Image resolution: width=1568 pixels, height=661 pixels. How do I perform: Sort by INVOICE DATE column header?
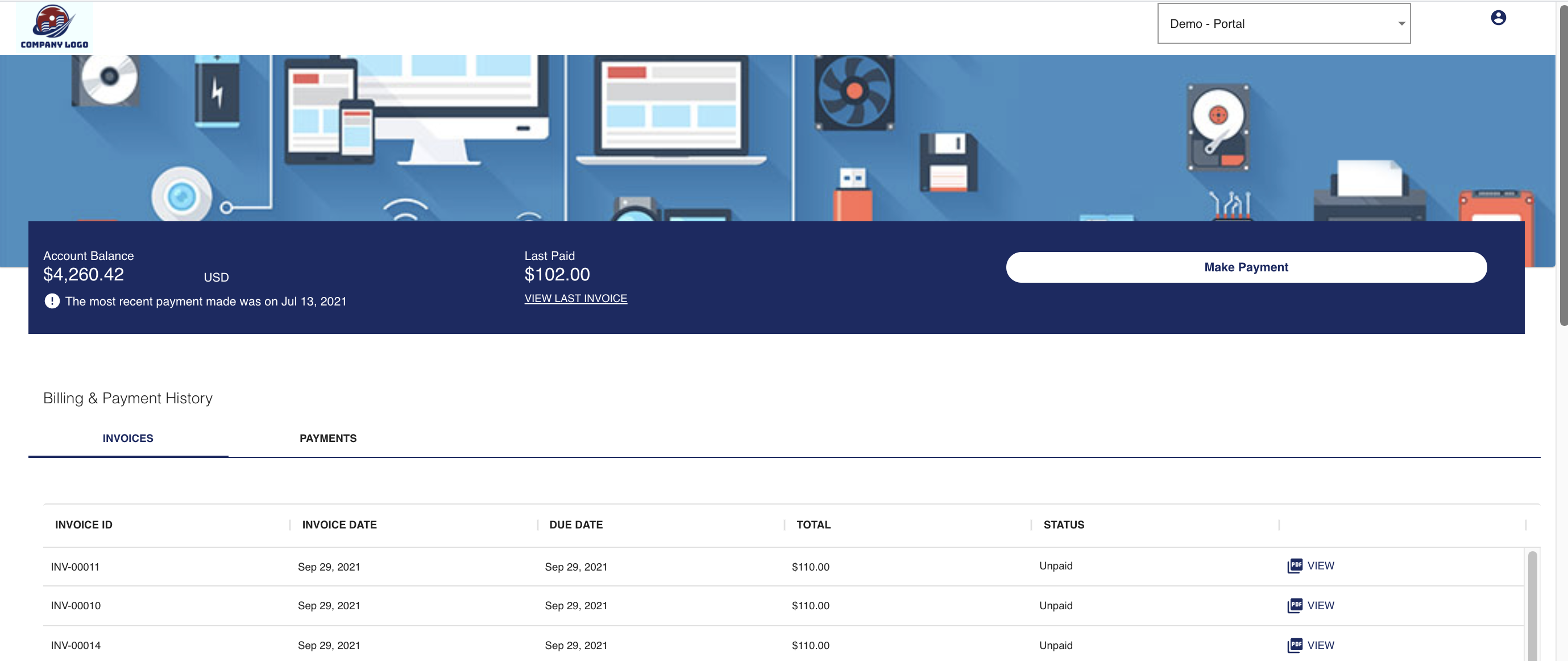pos(339,524)
